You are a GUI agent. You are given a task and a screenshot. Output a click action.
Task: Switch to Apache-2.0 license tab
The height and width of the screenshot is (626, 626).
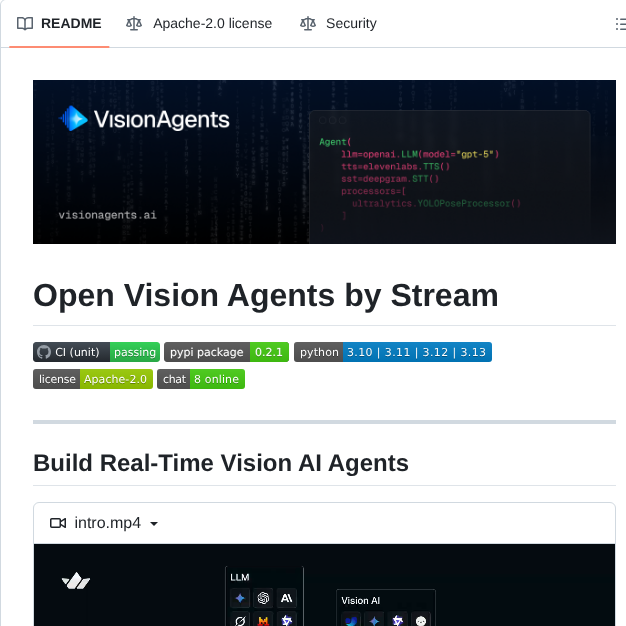click(x=199, y=24)
